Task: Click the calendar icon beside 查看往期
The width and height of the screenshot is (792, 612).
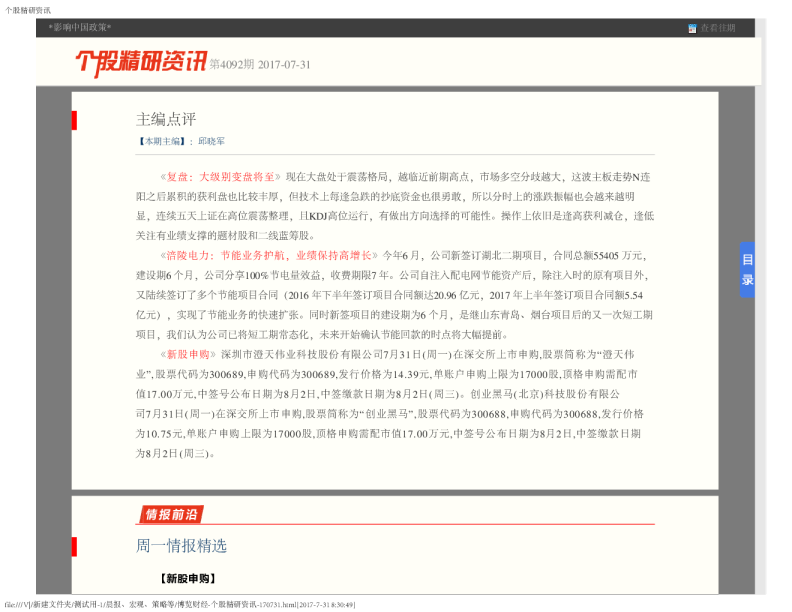Action: [692, 28]
